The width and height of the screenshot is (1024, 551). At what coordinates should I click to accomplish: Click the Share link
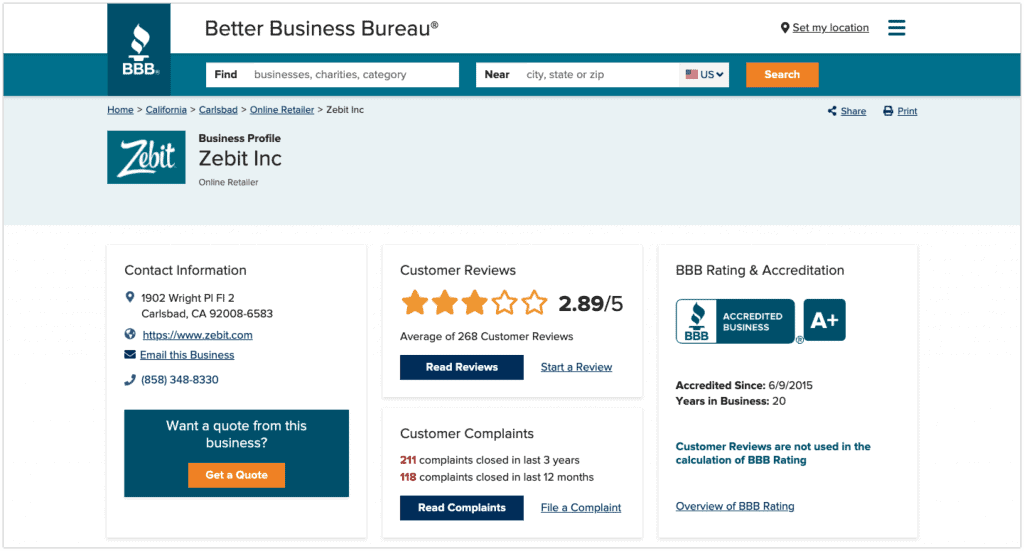(853, 111)
